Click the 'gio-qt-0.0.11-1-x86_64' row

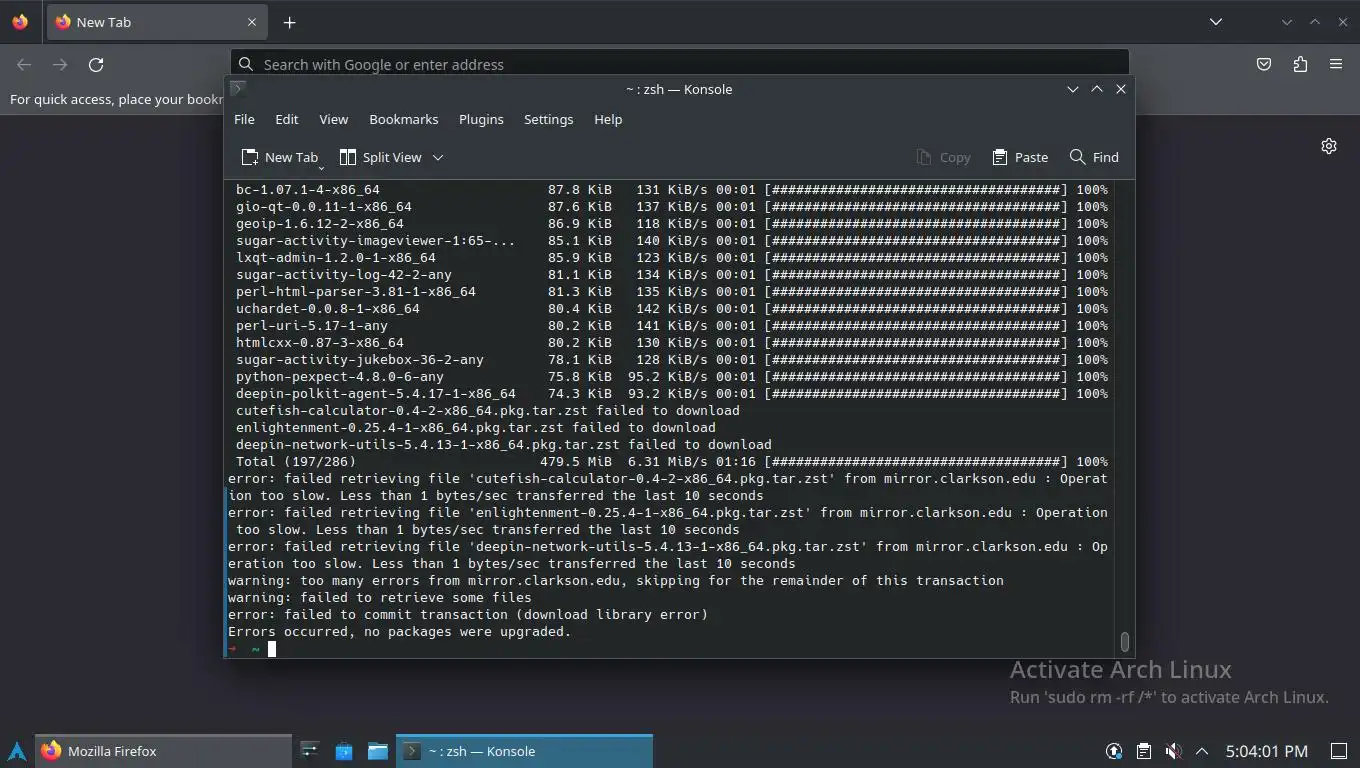pos(672,206)
